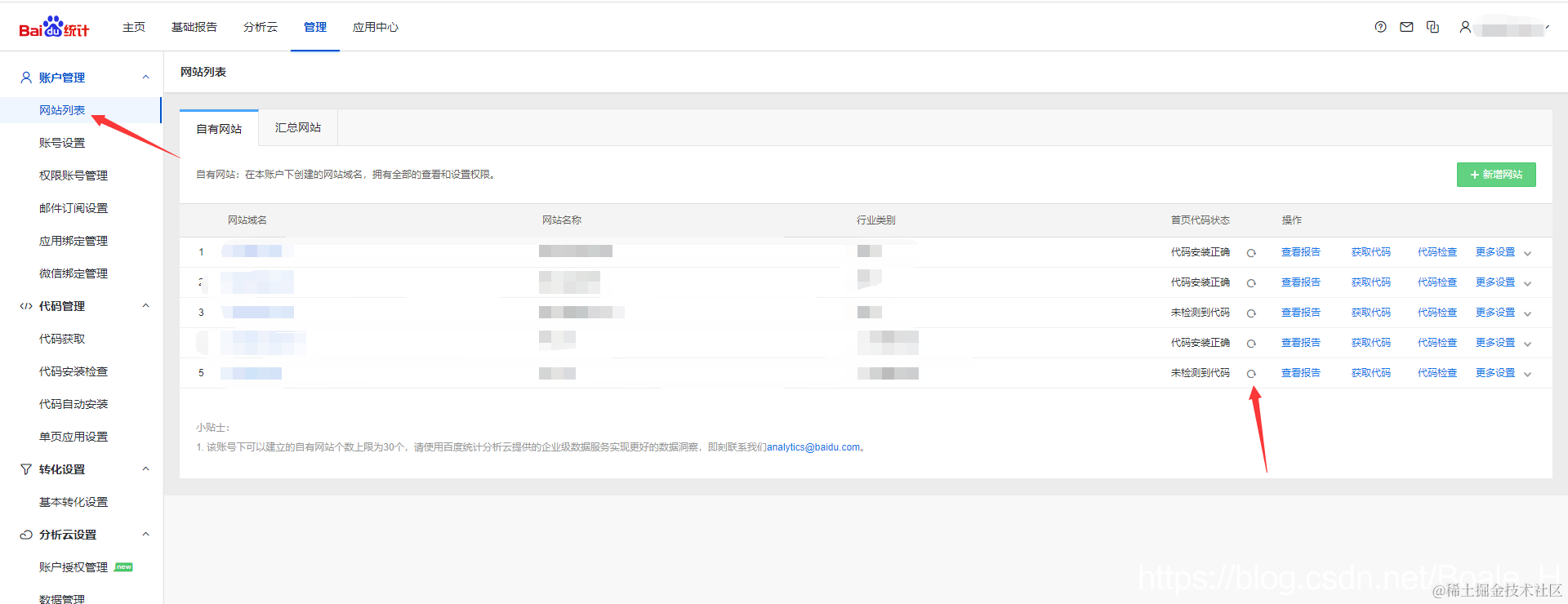Open 单页应用设置 in the sidebar
Image resolution: width=1568 pixels, height=604 pixels.
73,437
